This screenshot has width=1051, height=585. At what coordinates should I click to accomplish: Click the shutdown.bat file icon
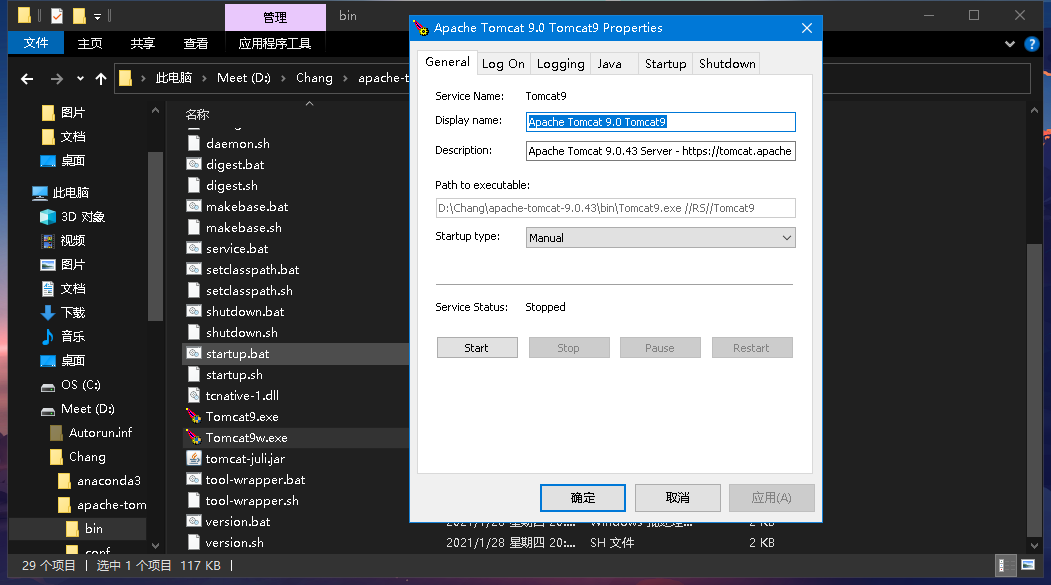[194, 312]
